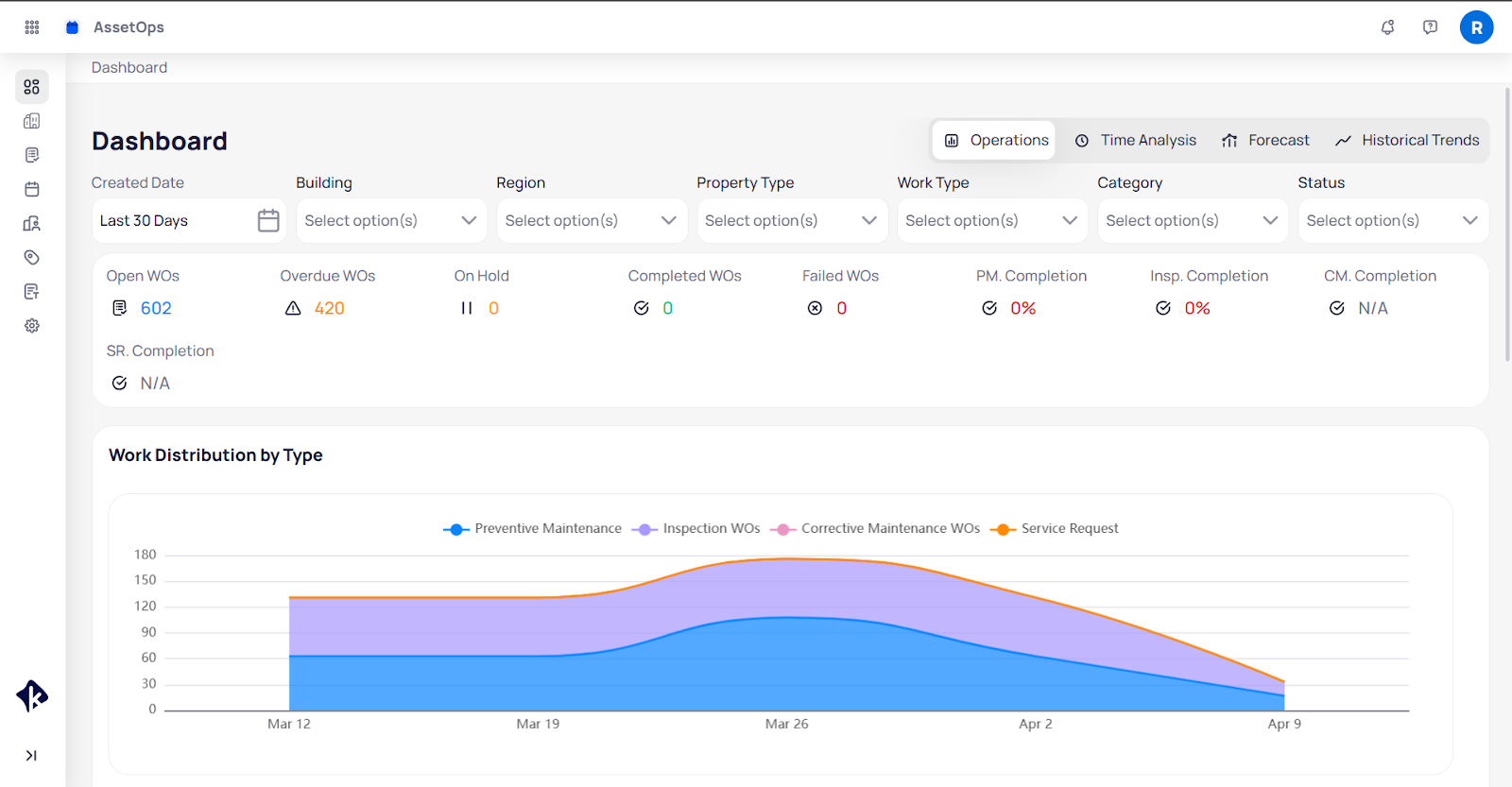Viewport: 1512px width, 787px height.
Task: Open the calendar icon in sidebar
Action: [32, 189]
